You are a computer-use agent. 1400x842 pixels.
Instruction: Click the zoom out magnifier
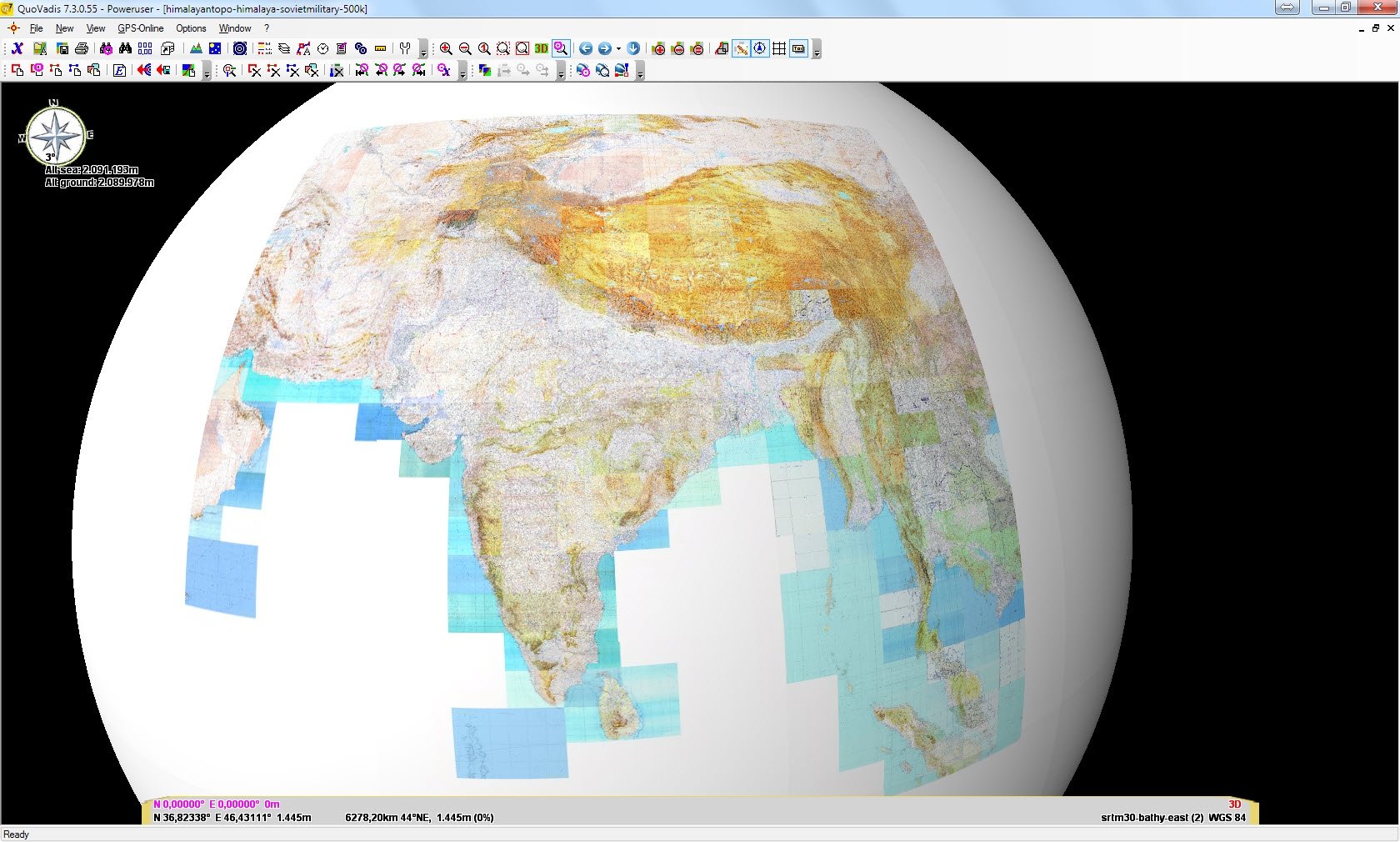coord(465,48)
